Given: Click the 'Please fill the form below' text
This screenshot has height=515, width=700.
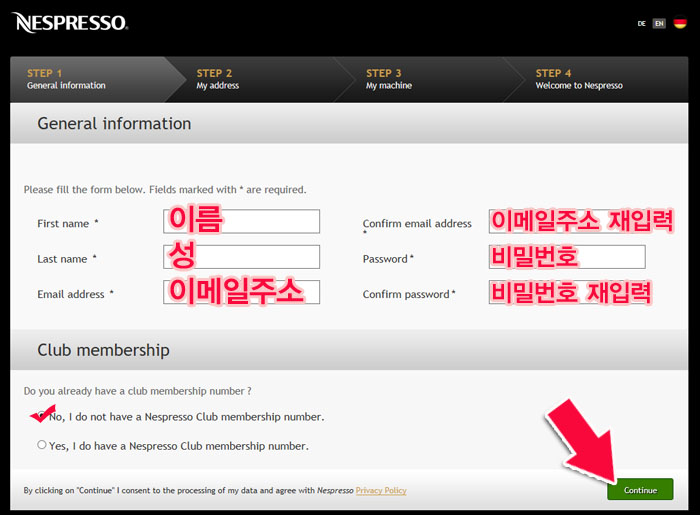Looking at the screenshot, I should coord(165,190).
